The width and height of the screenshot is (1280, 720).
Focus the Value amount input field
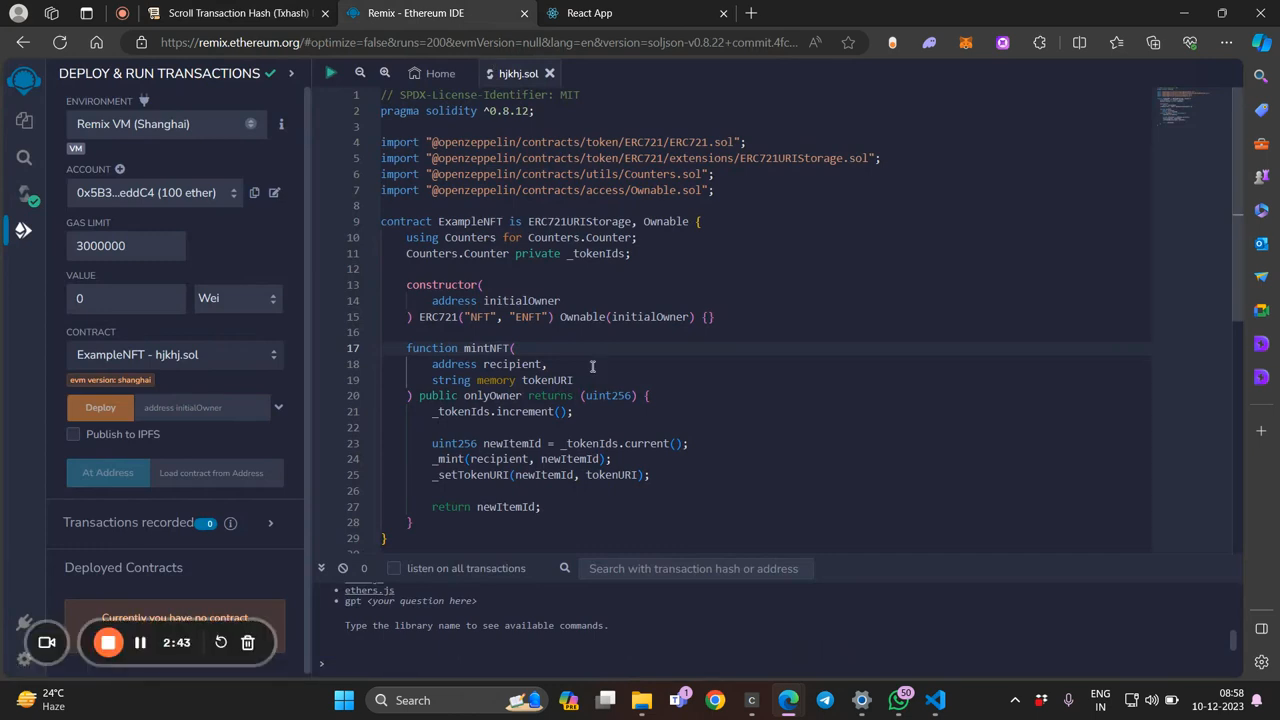pyautogui.click(x=126, y=298)
